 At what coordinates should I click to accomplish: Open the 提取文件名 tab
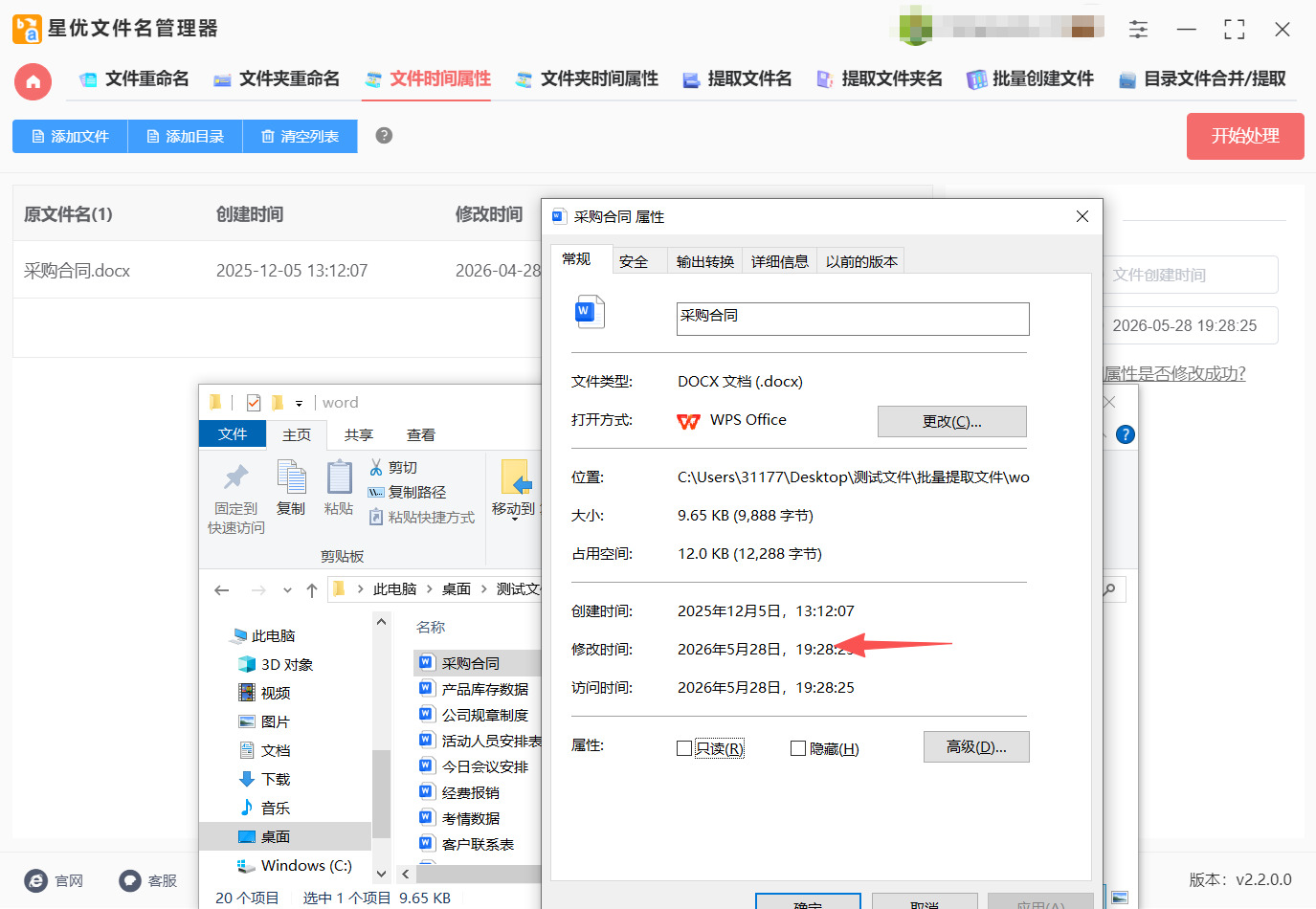coord(737,78)
